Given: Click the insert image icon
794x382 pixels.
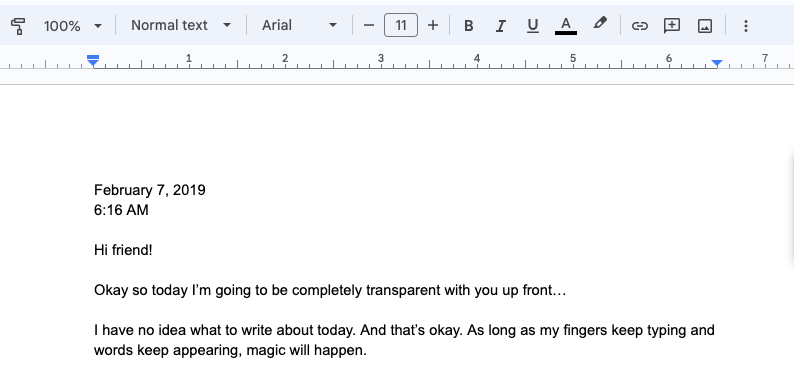Looking at the screenshot, I should [x=705, y=25].
